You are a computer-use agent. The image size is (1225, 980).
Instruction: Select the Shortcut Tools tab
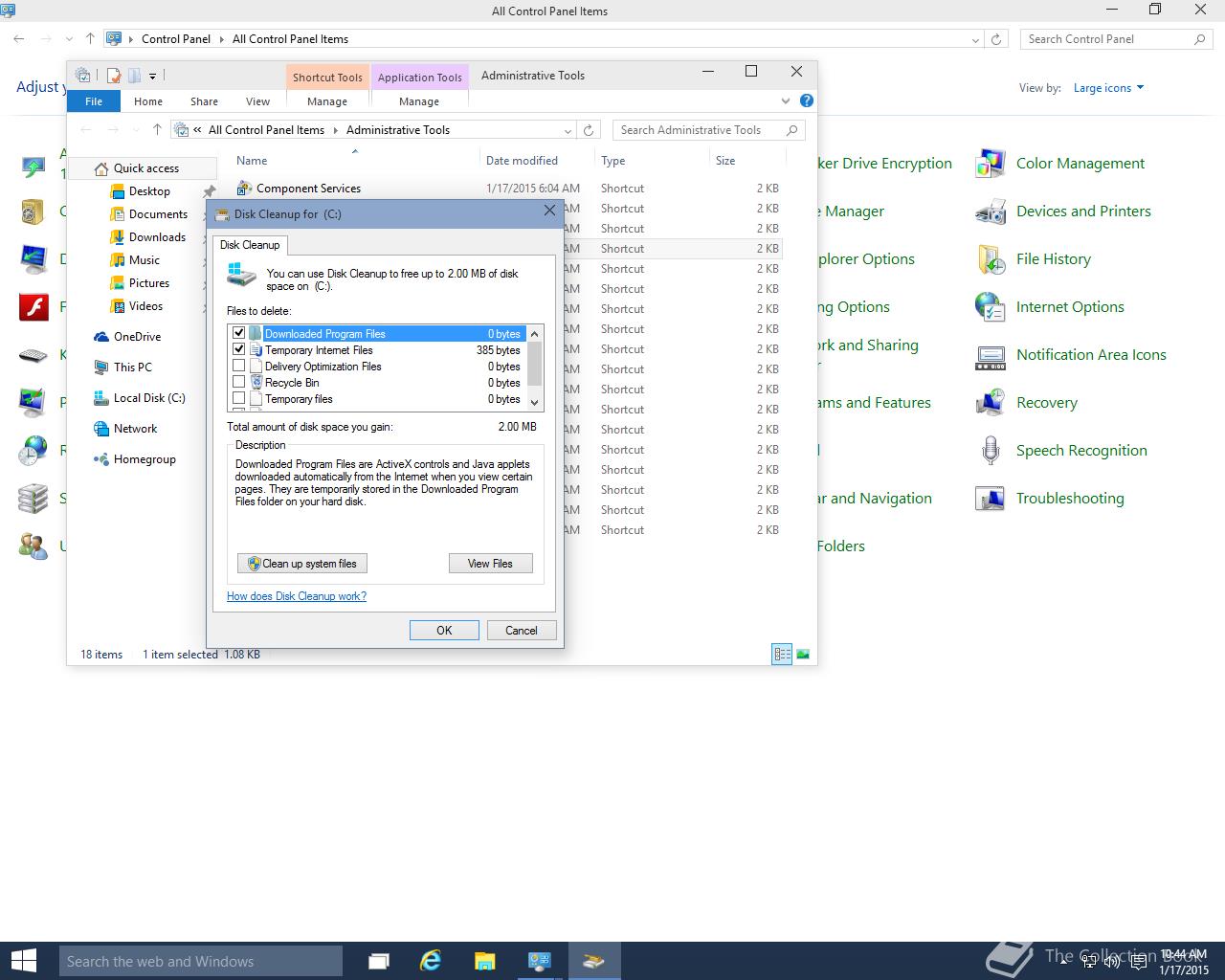point(327,78)
